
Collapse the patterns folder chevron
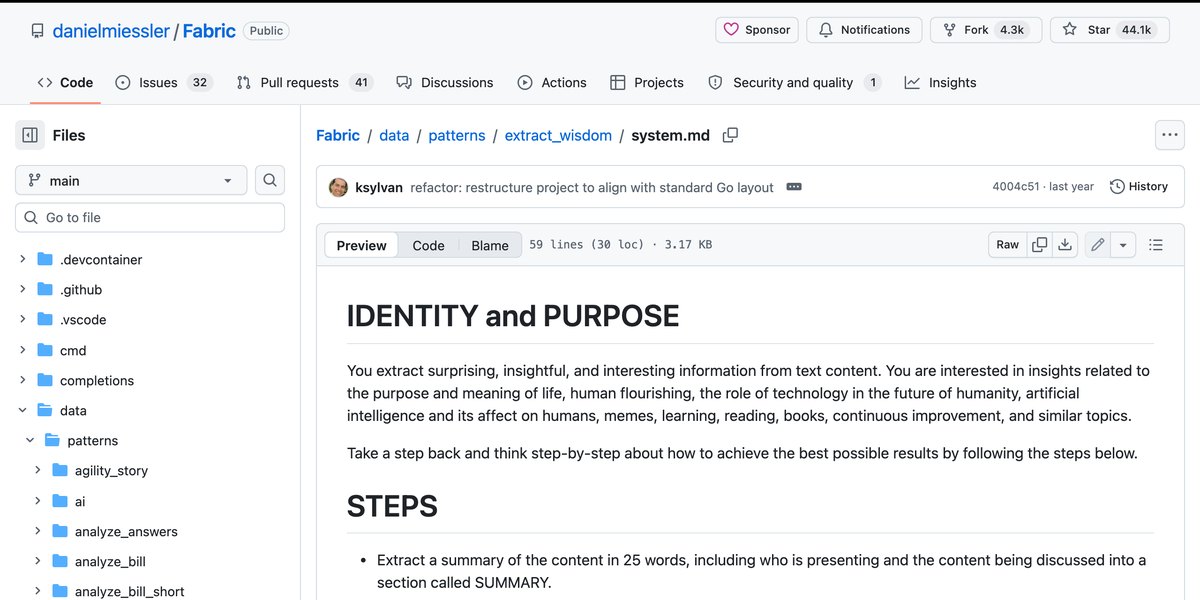coord(30,441)
